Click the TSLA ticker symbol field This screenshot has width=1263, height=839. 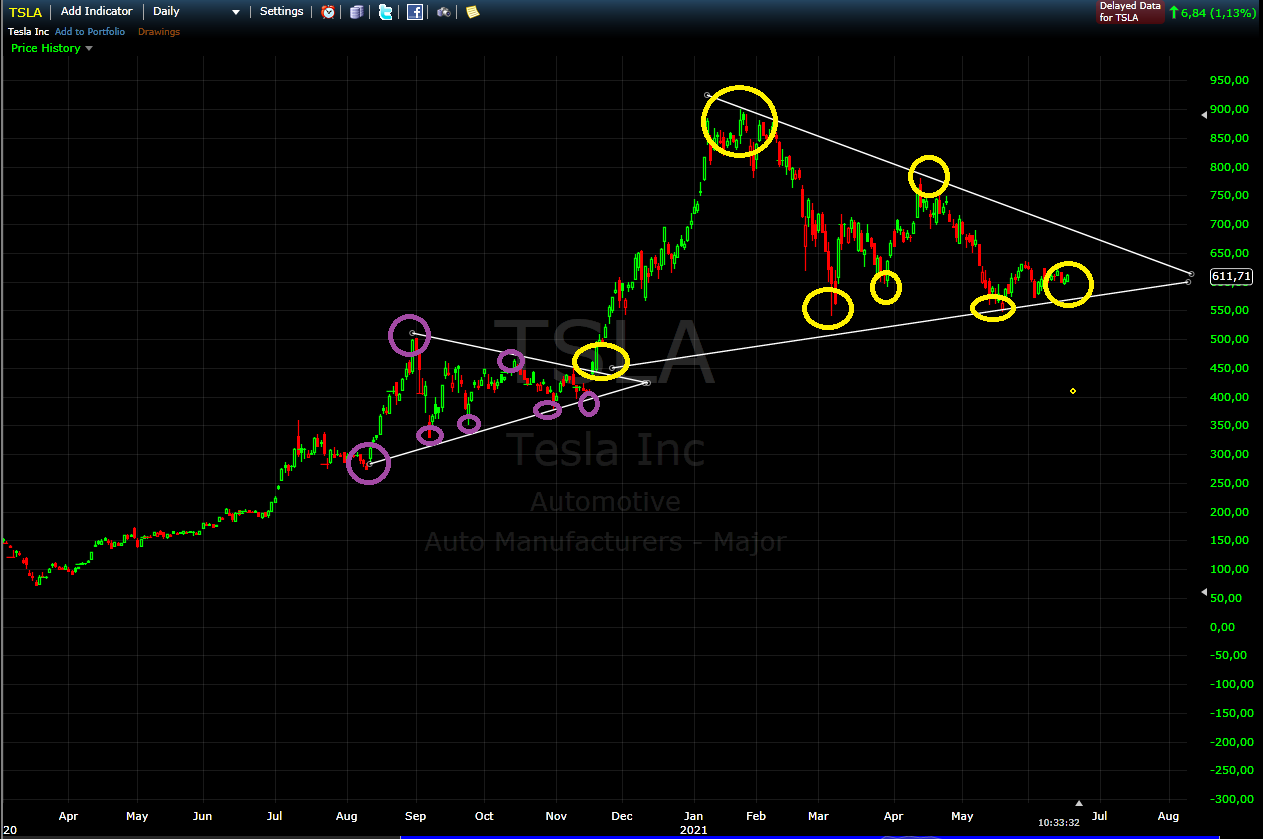[x=26, y=11]
